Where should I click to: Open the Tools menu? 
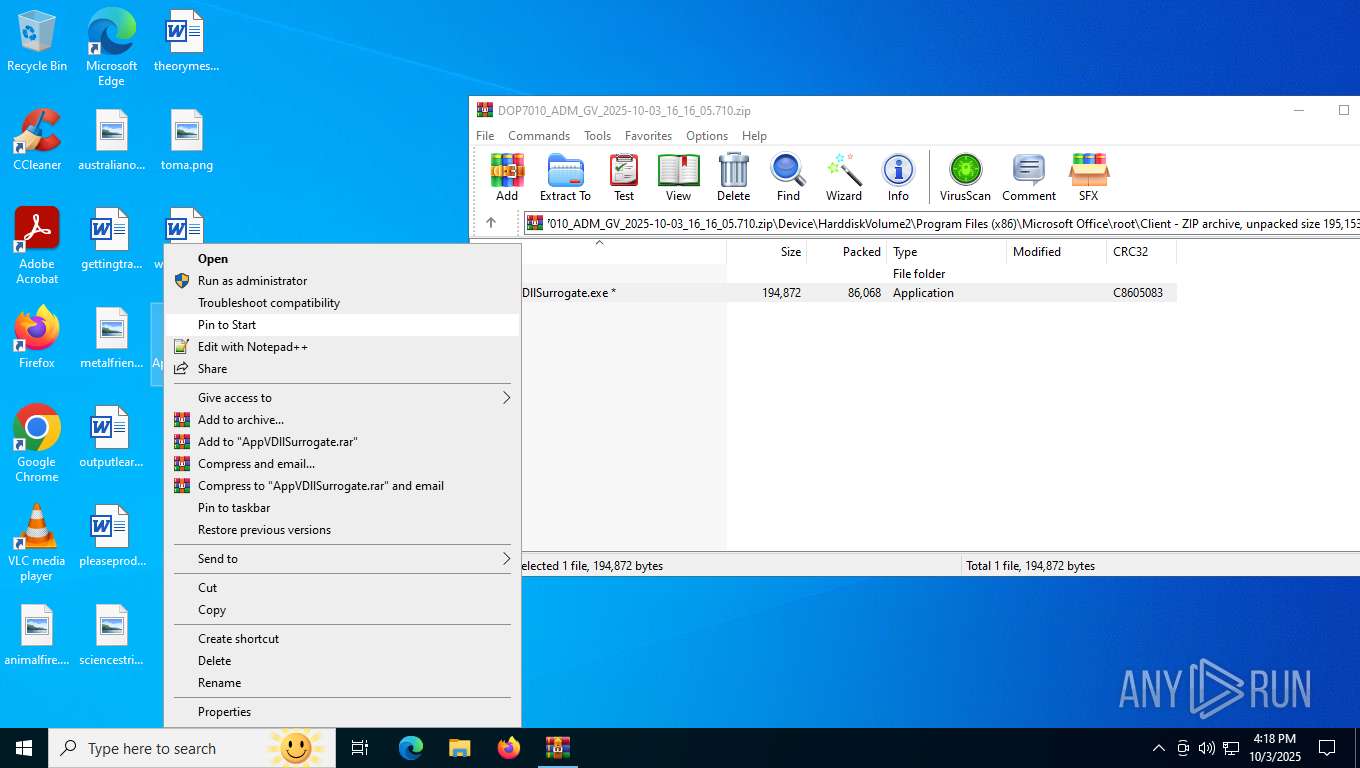point(597,136)
